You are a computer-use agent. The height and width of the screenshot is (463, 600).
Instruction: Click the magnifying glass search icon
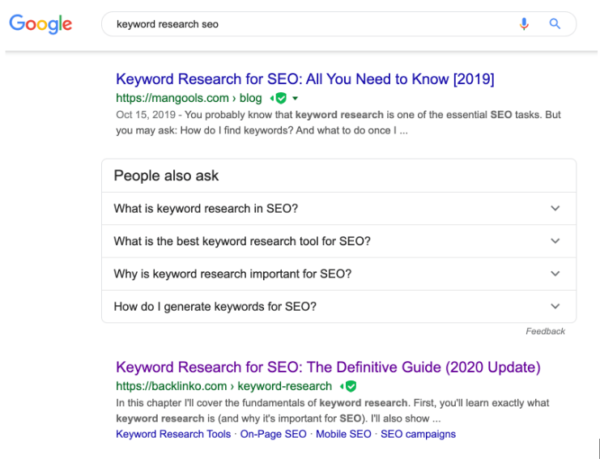coord(555,24)
